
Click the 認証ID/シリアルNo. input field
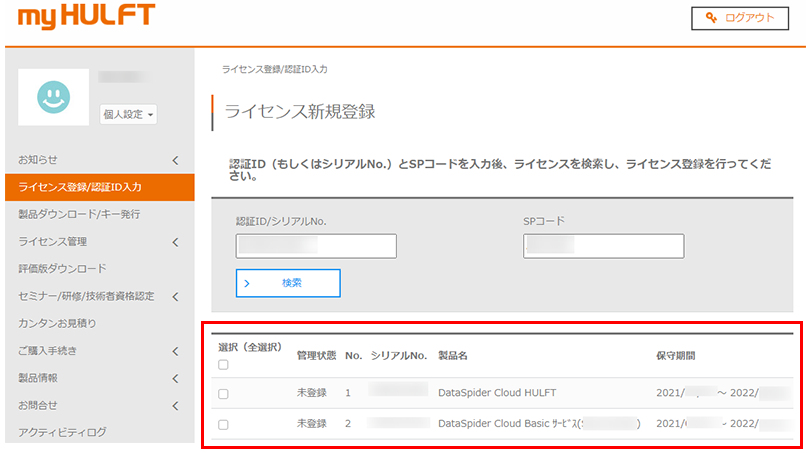(x=316, y=246)
